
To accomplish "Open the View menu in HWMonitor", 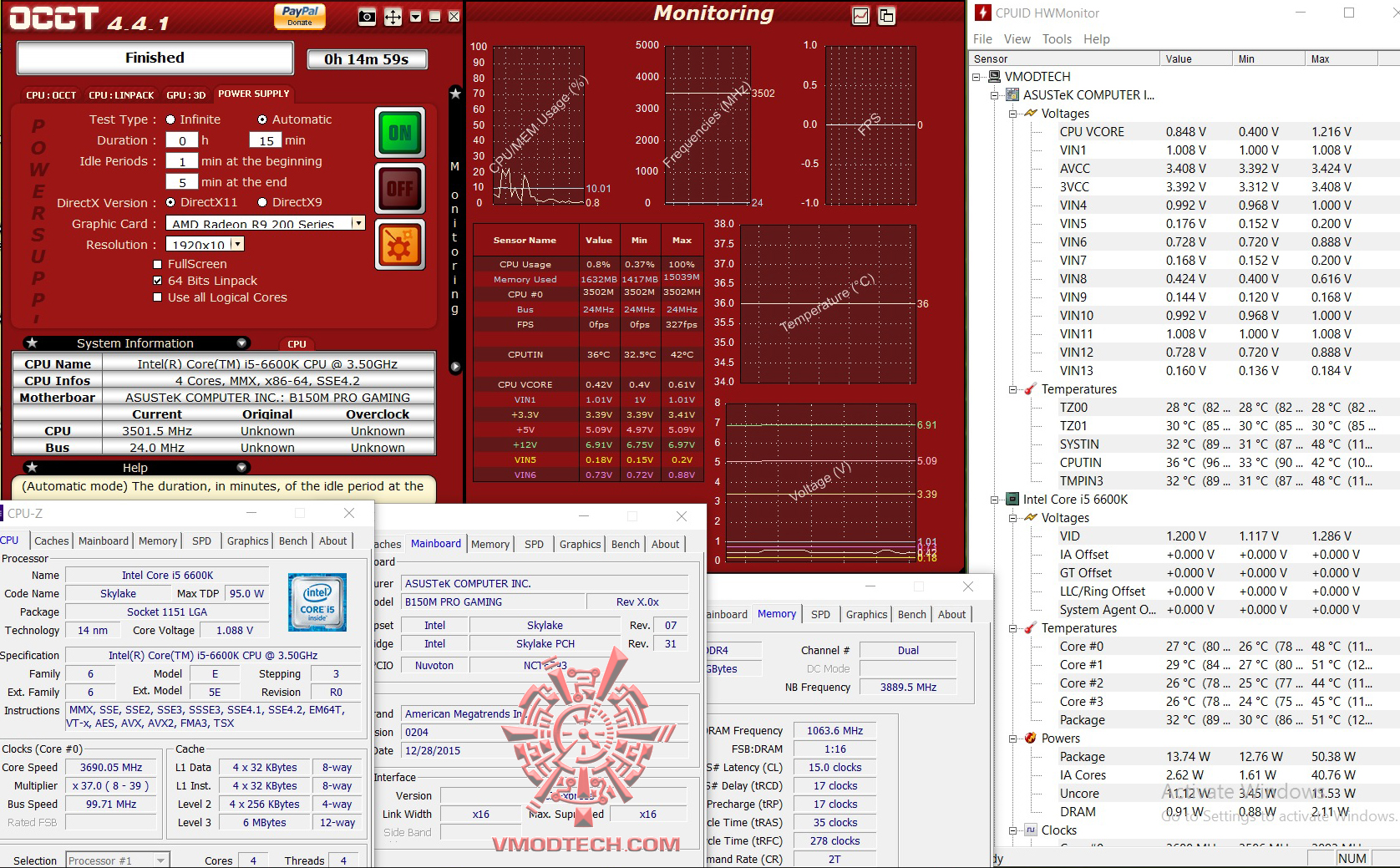I will (1017, 39).
